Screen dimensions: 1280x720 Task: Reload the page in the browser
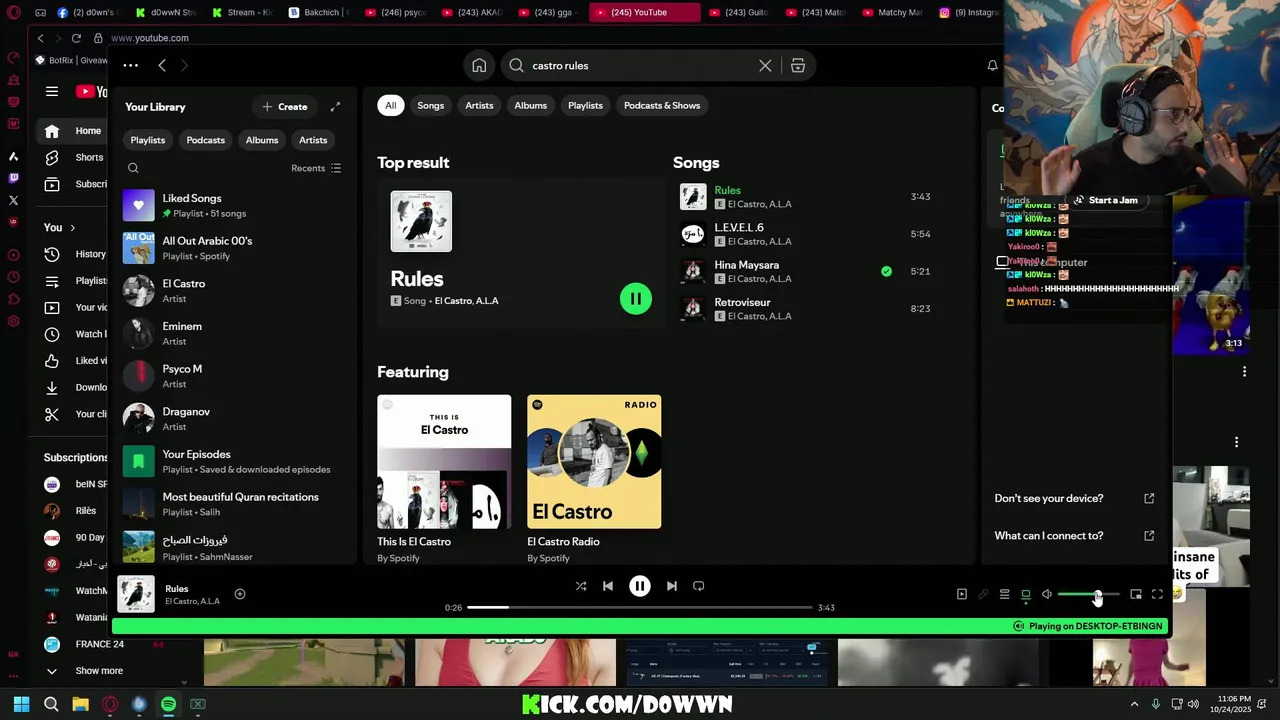point(76,38)
